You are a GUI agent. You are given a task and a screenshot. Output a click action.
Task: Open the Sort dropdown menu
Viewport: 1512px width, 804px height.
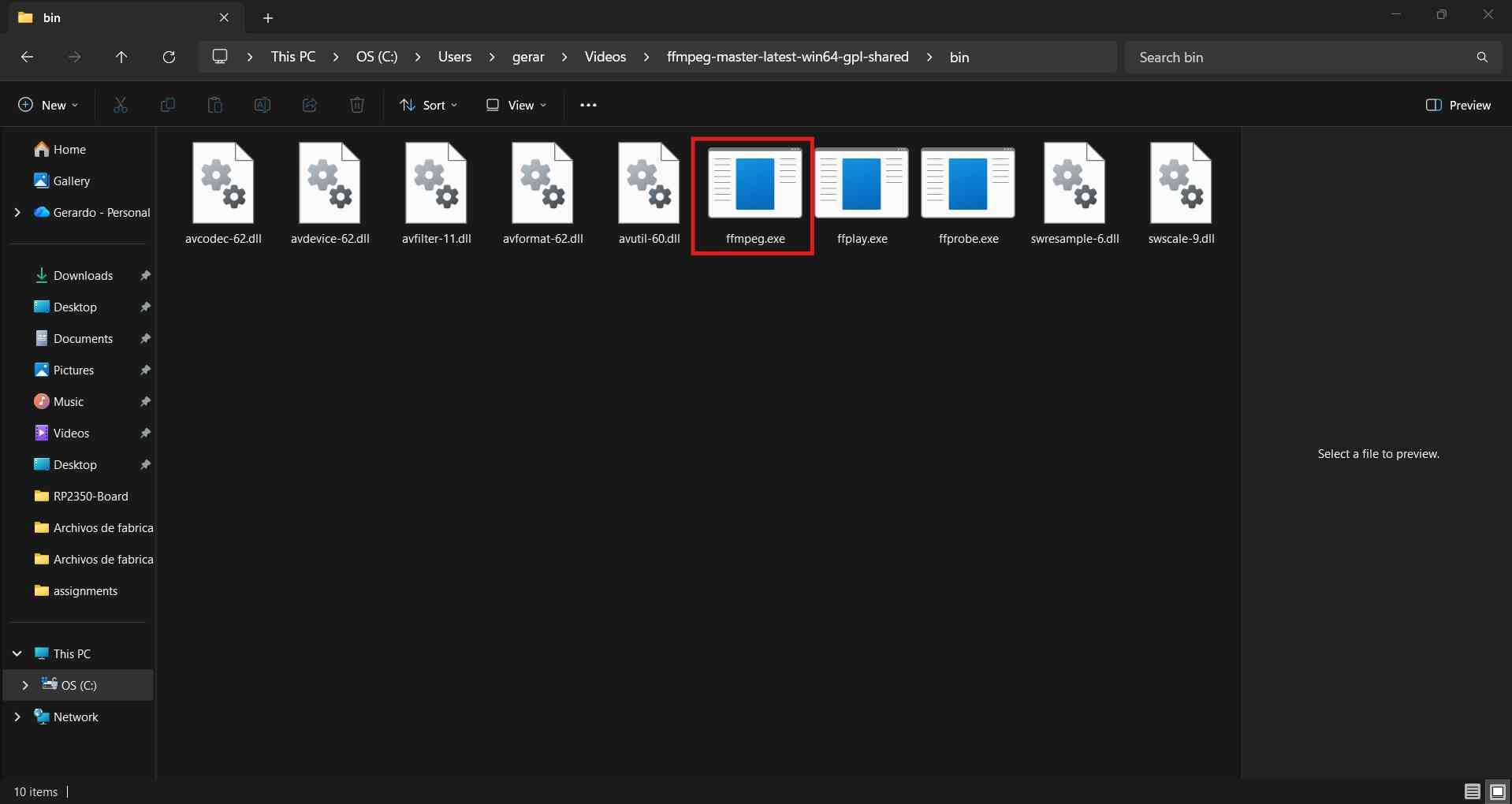(428, 105)
